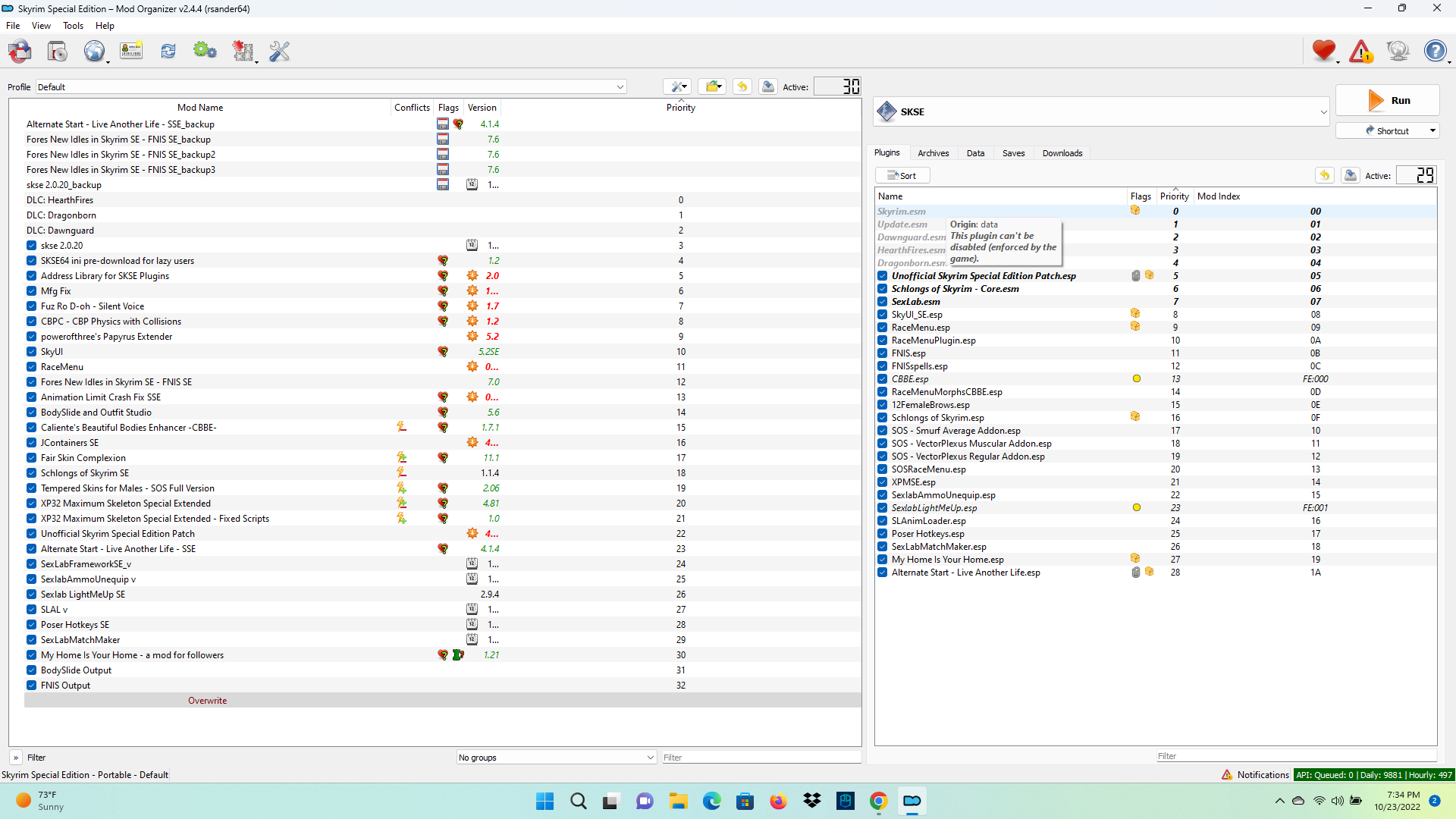Viewport: 1456px width, 819px height.
Task: Open the mod list options dropdown
Action: (x=677, y=86)
